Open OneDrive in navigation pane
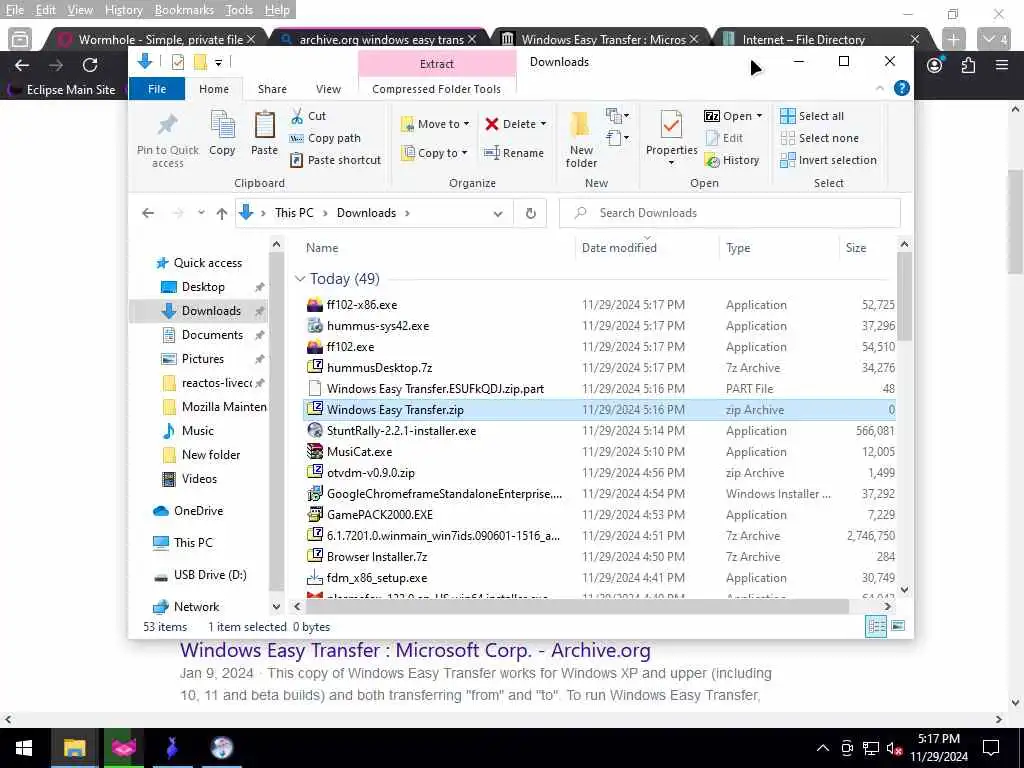Image resolution: width=1024 pixels, height=768 pixels. [x=198, y=511]
